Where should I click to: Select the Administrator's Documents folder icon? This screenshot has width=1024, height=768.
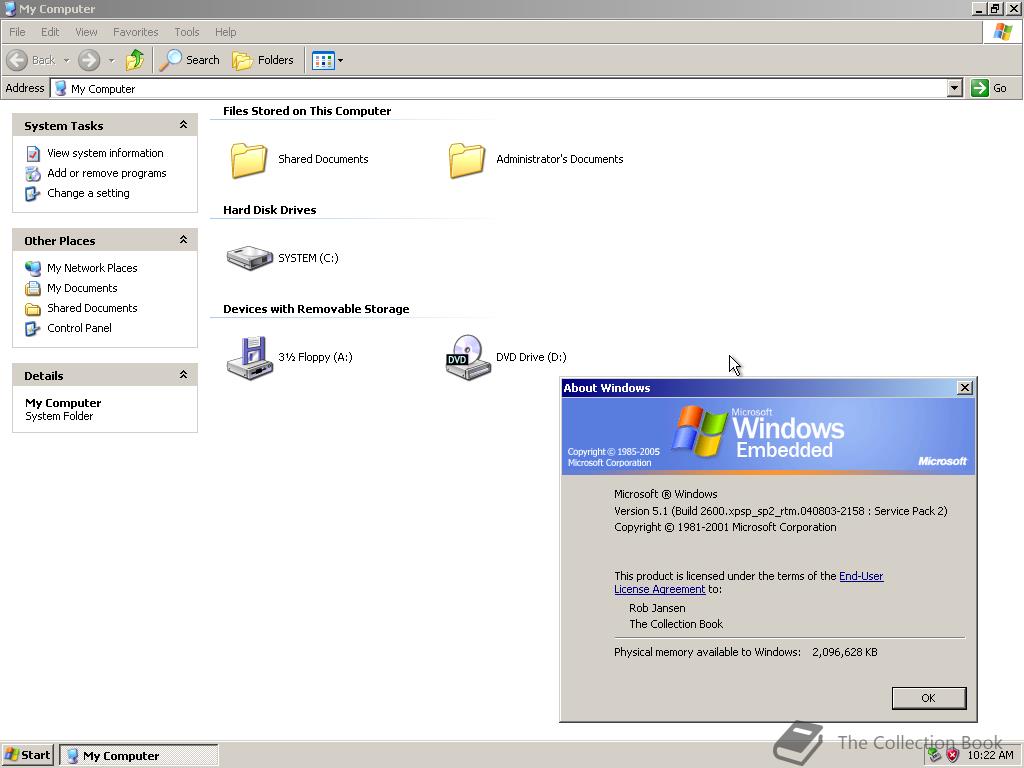(x=467, y=160)
